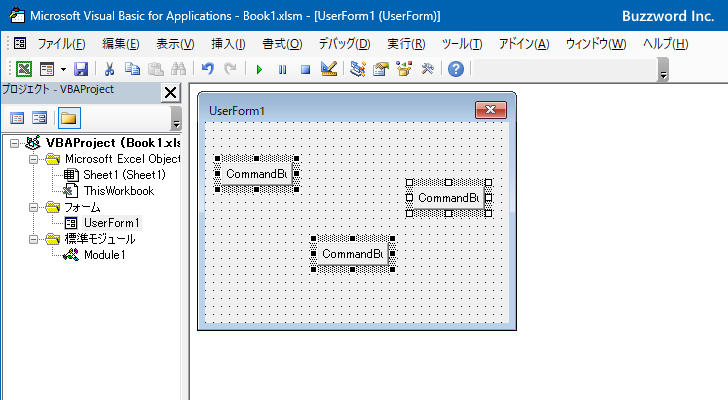Click the bottom-center CommandButton on the form
The height and width of the screenshot is (400, 728).
[352, 254]
